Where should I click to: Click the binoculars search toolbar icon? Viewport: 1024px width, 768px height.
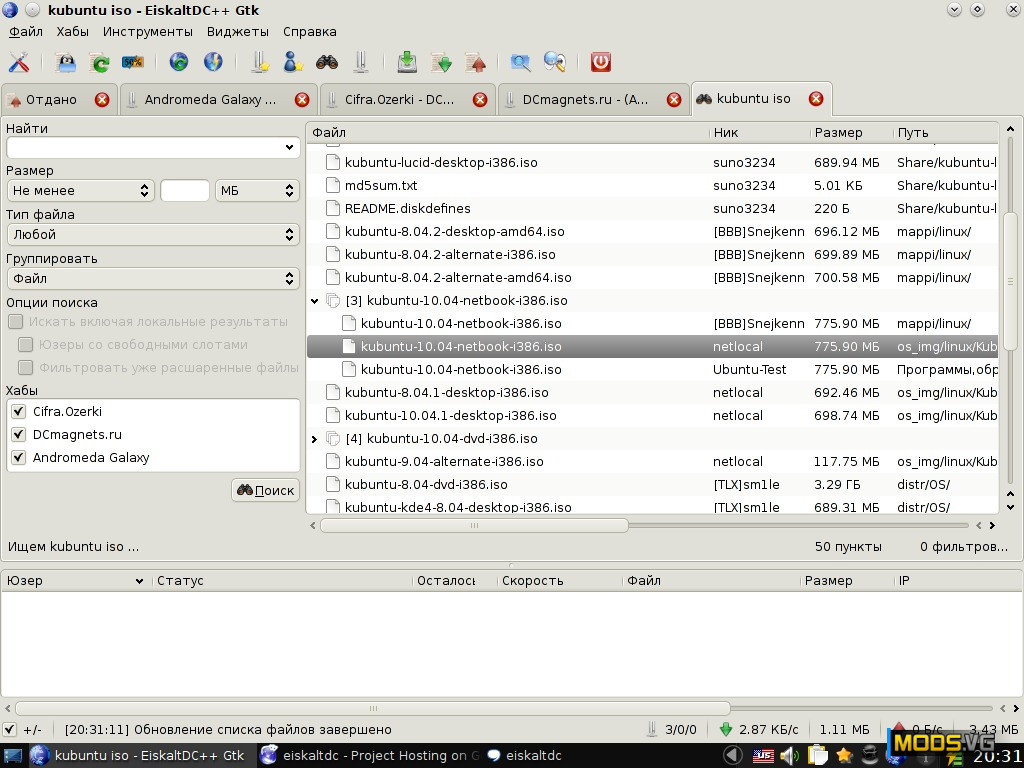[x=327, y=62]
